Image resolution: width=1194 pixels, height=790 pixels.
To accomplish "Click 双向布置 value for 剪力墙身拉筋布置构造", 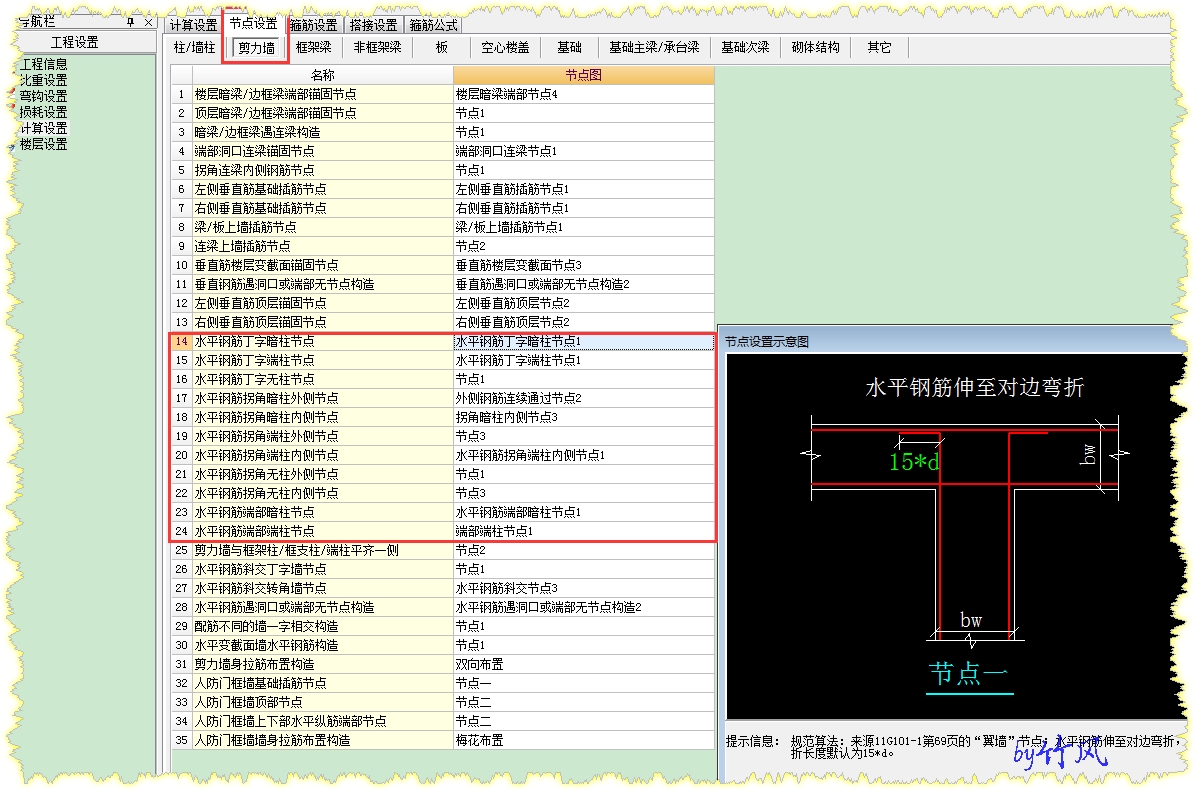I will (583, 664).
